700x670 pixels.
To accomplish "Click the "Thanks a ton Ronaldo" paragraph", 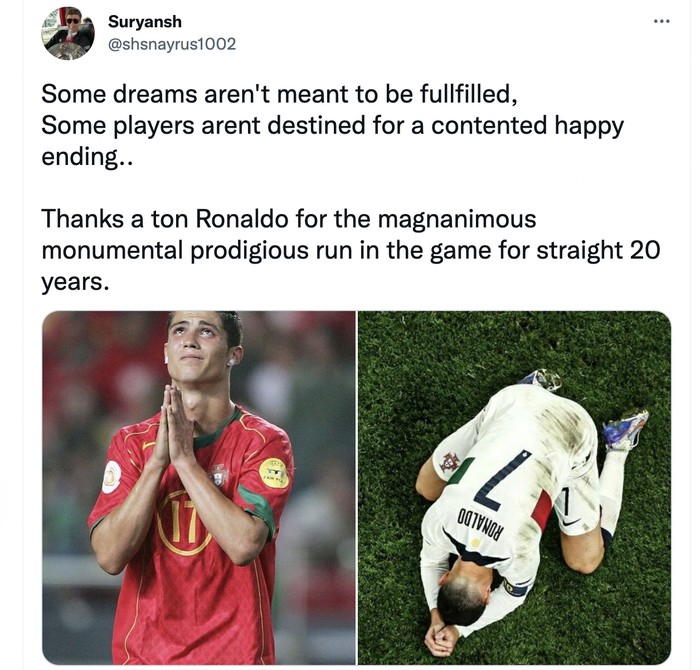I will [350, 250].
